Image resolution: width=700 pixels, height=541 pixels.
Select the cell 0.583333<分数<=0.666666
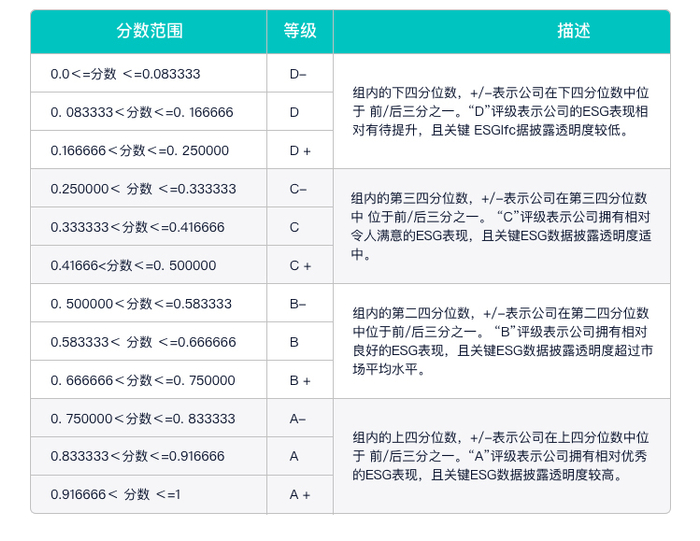[149, 342]
